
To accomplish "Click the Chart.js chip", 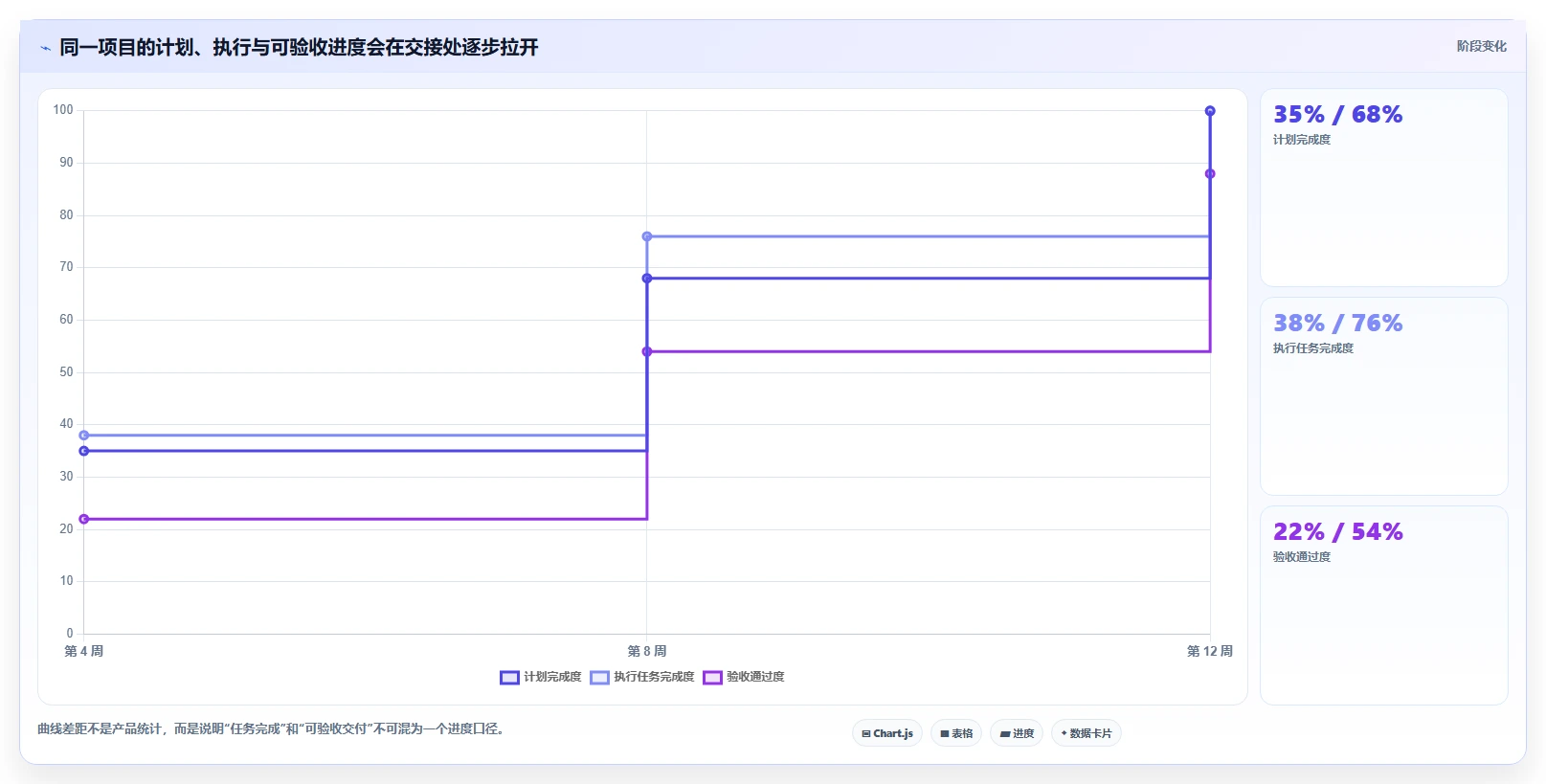I will (887, 733).
